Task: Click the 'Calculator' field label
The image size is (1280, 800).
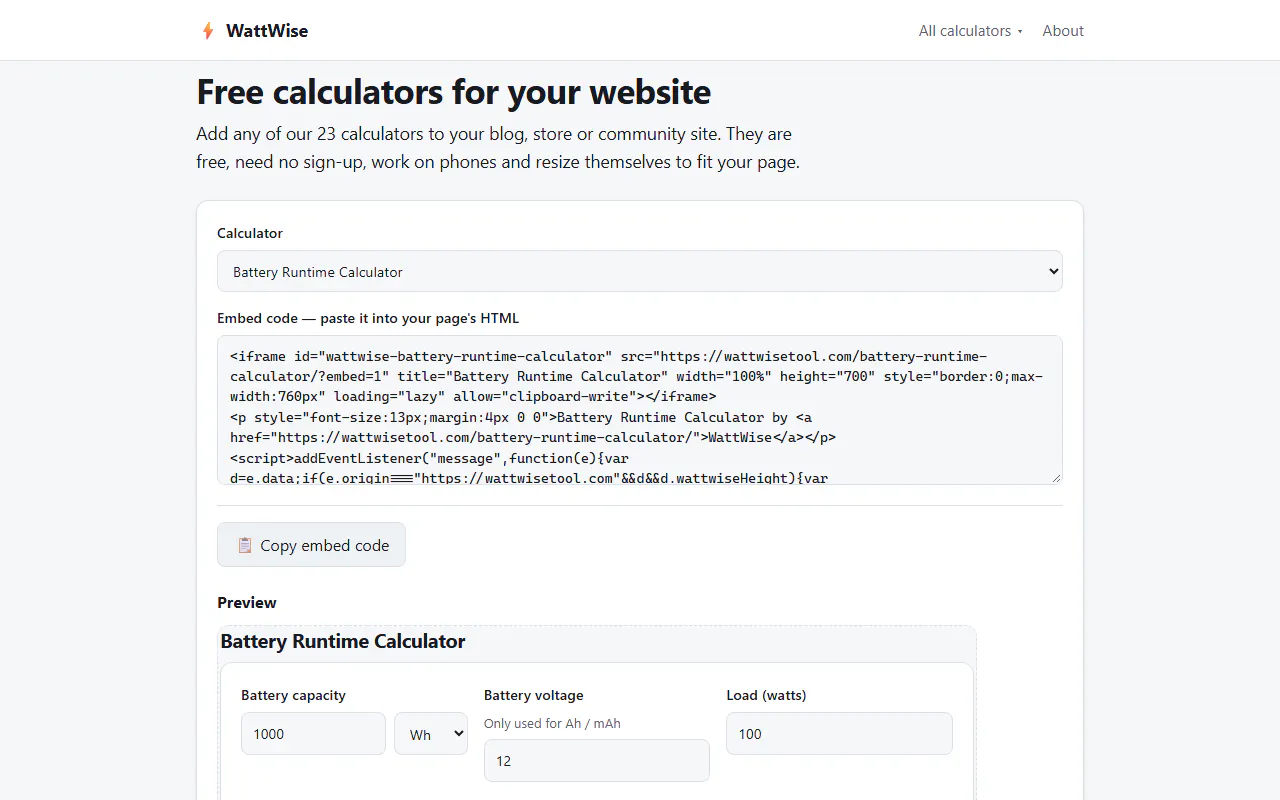Action: pyautogui.click(x=250, y=233)
